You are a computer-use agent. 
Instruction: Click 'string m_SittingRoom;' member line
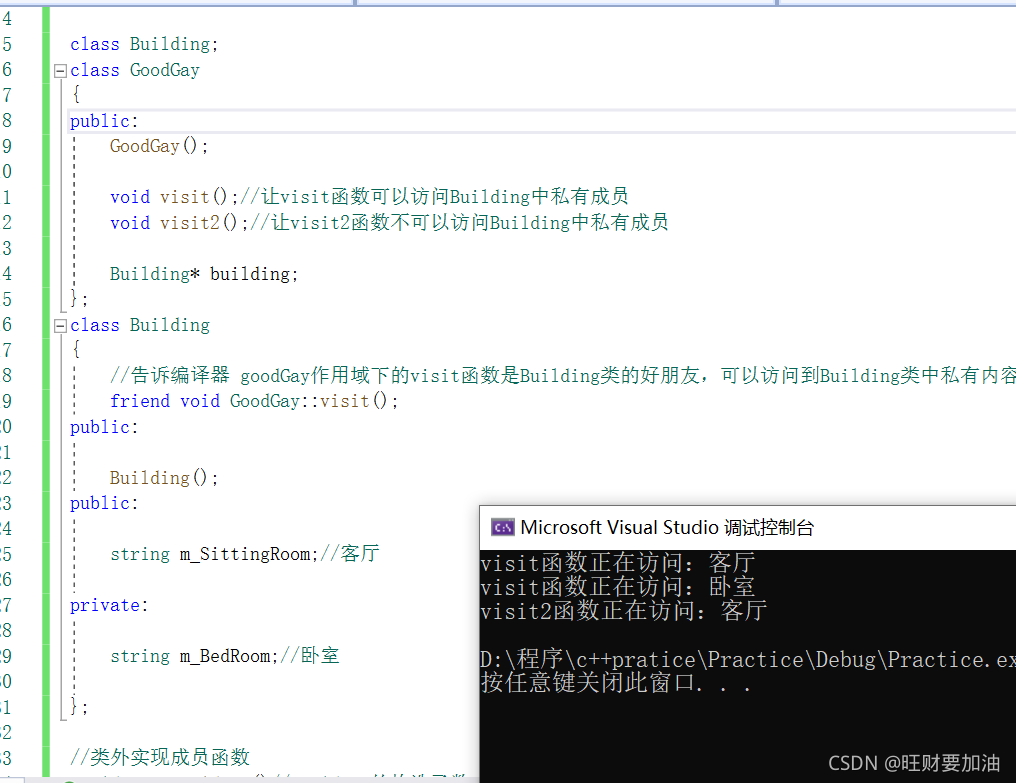point(214,554)
